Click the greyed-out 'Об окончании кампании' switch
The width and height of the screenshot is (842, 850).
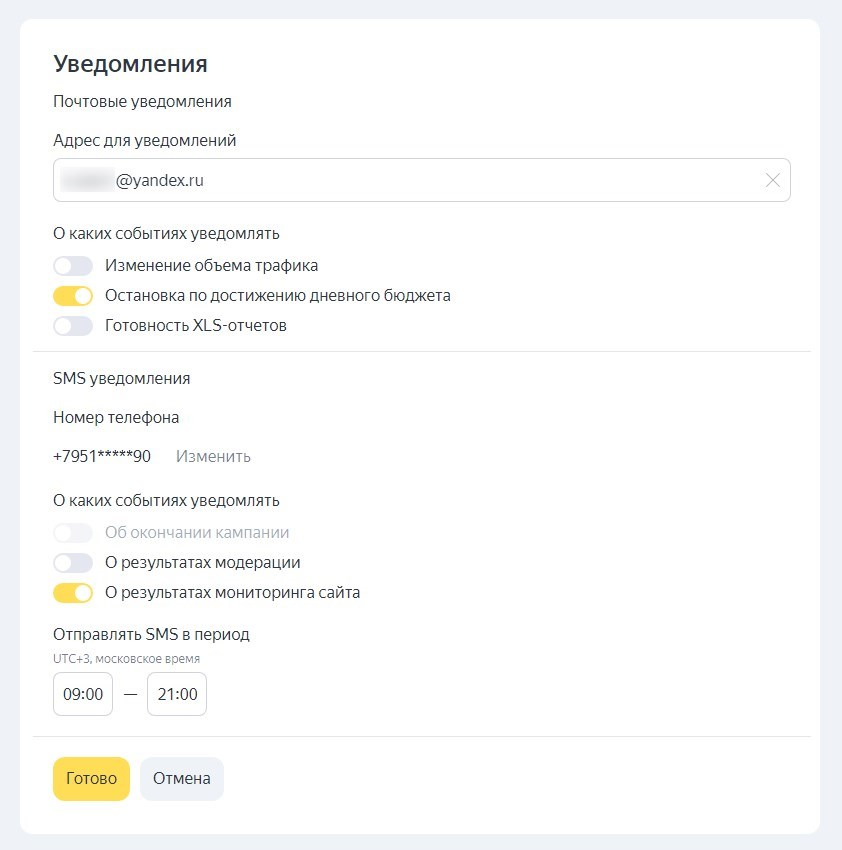73,533
